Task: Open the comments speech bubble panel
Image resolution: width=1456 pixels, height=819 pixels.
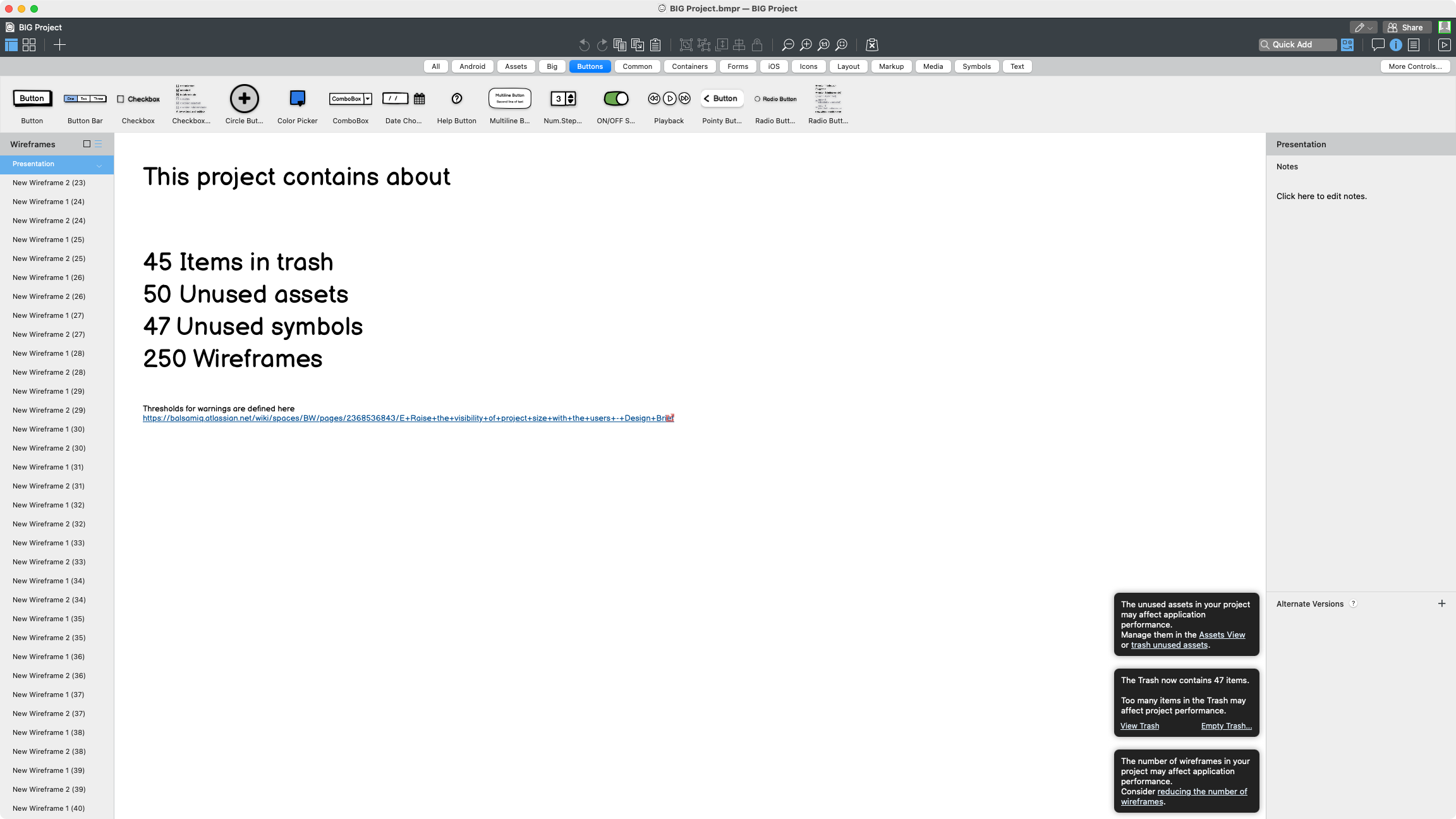Action: [x=1378, y=45]
